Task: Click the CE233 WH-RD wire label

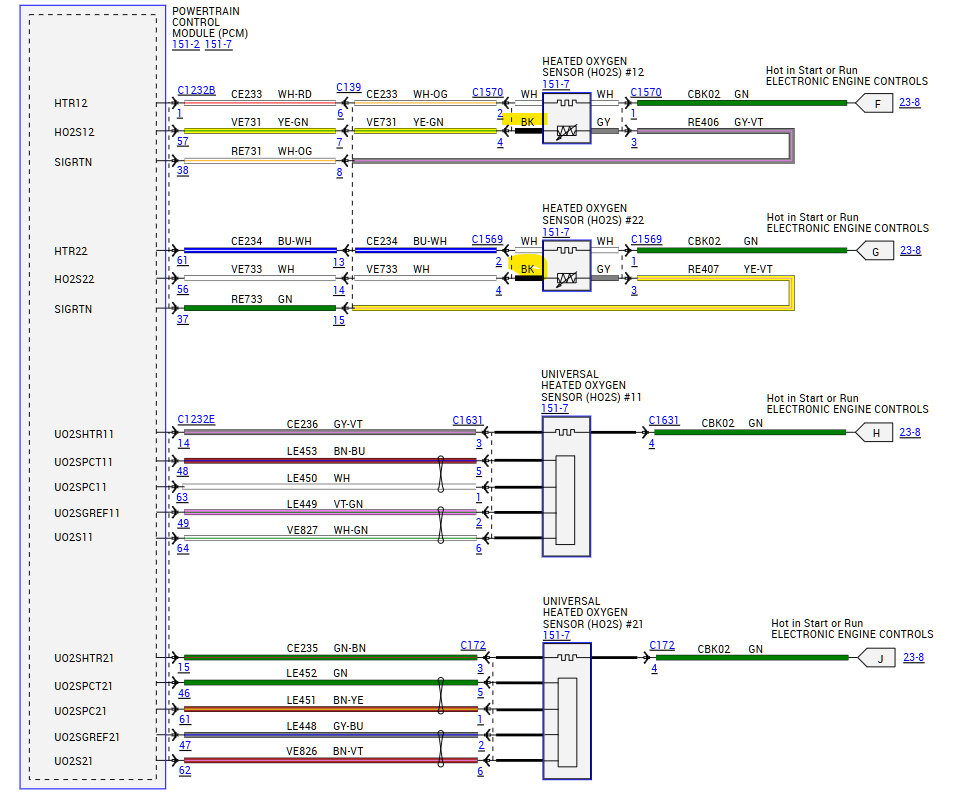Action: tap(271, 94)
